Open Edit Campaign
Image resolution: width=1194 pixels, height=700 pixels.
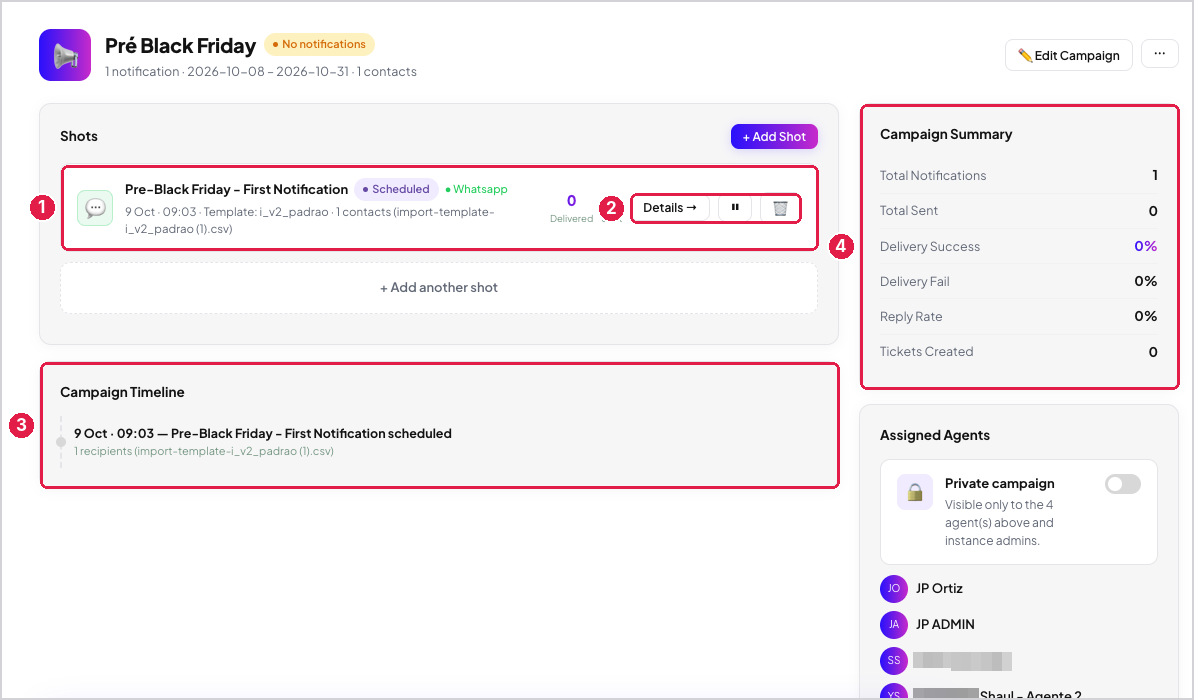point(1068,55)
